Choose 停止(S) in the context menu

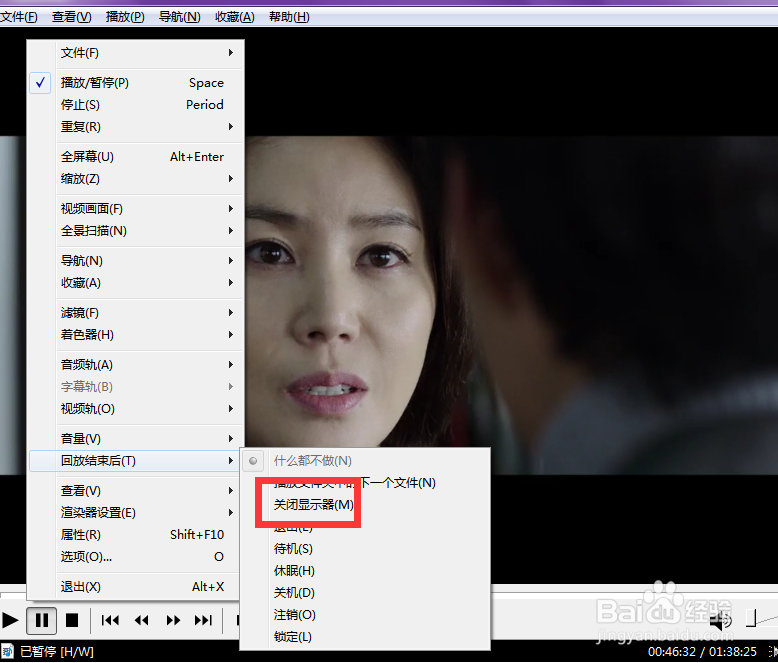tap(136, 105)
